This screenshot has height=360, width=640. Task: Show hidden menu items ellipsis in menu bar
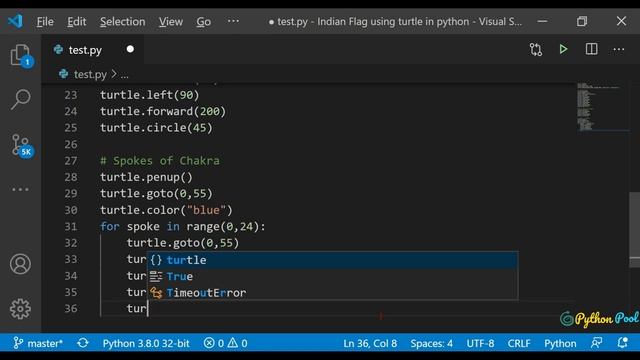[x=233, y=21]
